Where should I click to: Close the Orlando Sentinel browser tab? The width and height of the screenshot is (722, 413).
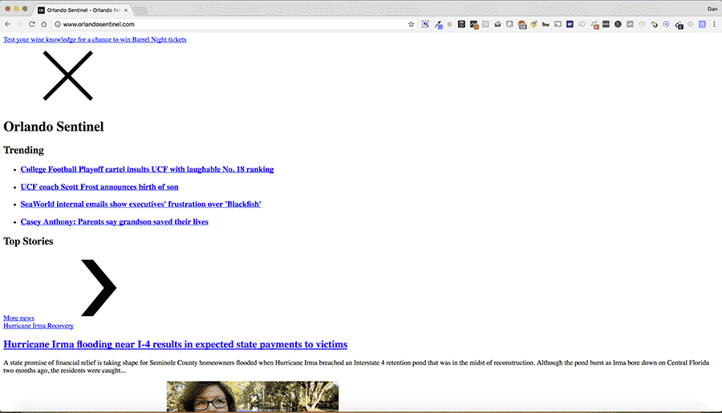tap(126, 10)
